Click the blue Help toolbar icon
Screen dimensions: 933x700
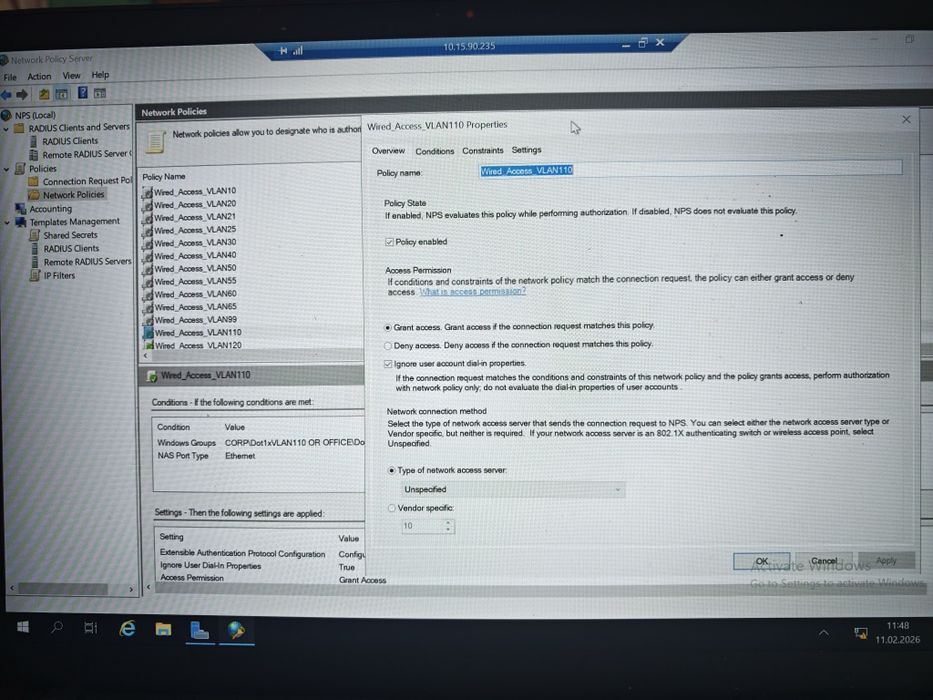click(83, 92)
